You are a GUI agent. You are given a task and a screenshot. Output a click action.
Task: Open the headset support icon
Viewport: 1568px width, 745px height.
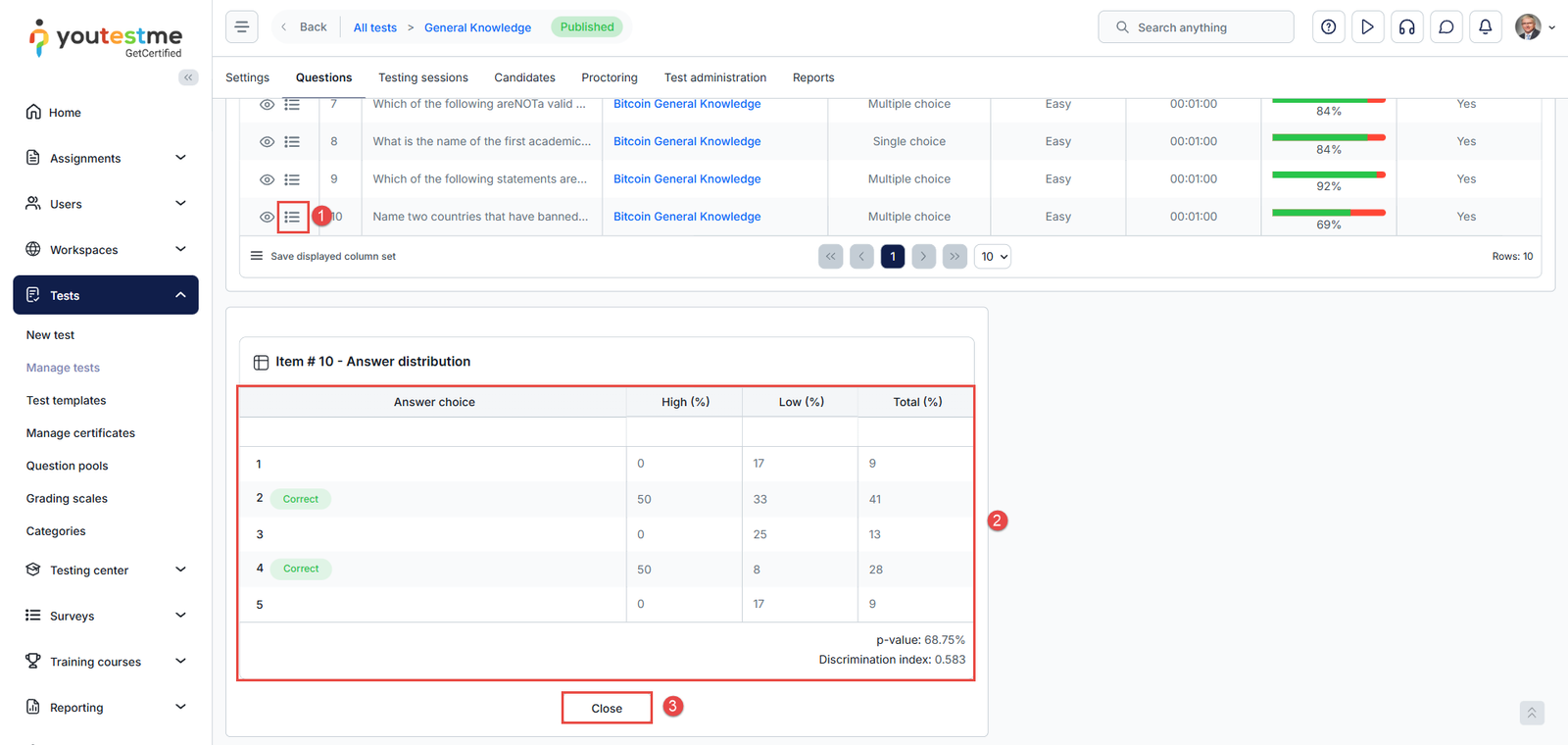[x=1406, y=27]
